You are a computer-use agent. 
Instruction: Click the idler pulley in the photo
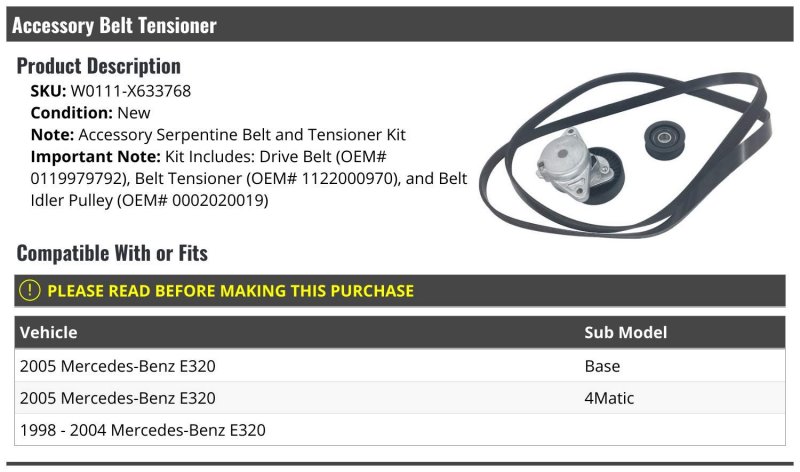point(664,140)
